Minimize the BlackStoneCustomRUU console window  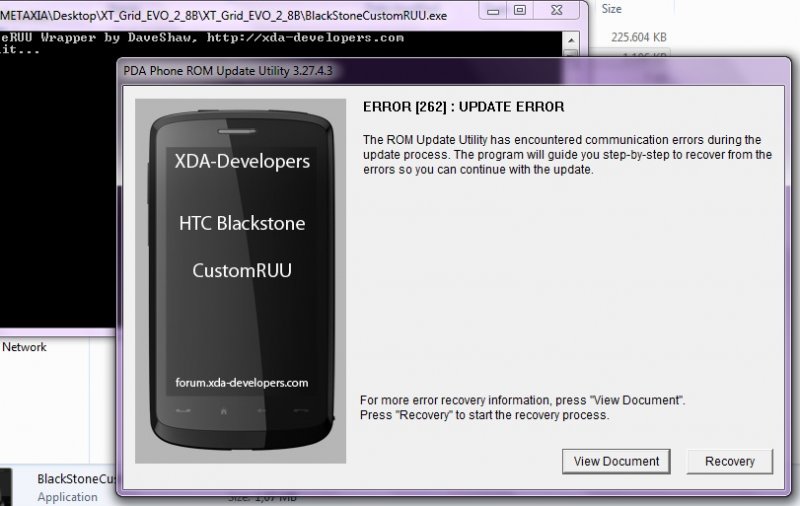(493, 11)
